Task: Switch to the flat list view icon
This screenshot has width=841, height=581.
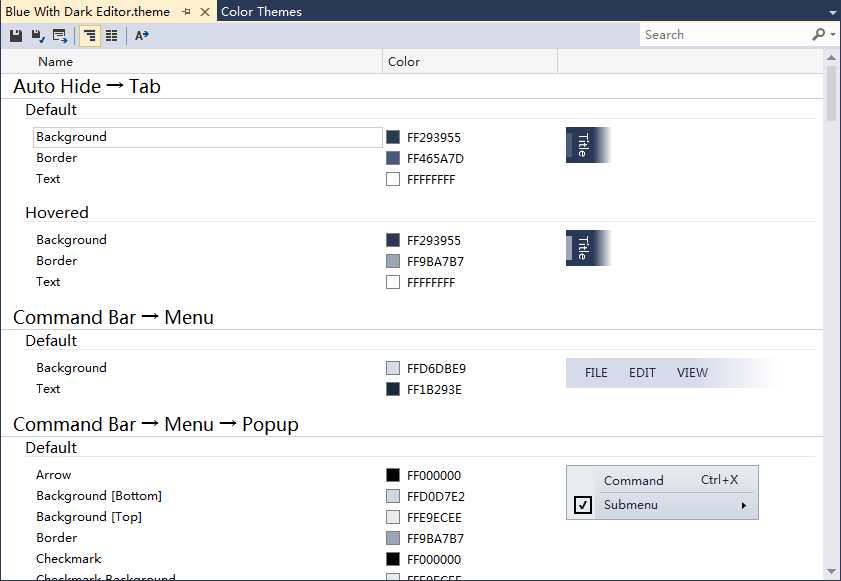Action: coord(112,36)
